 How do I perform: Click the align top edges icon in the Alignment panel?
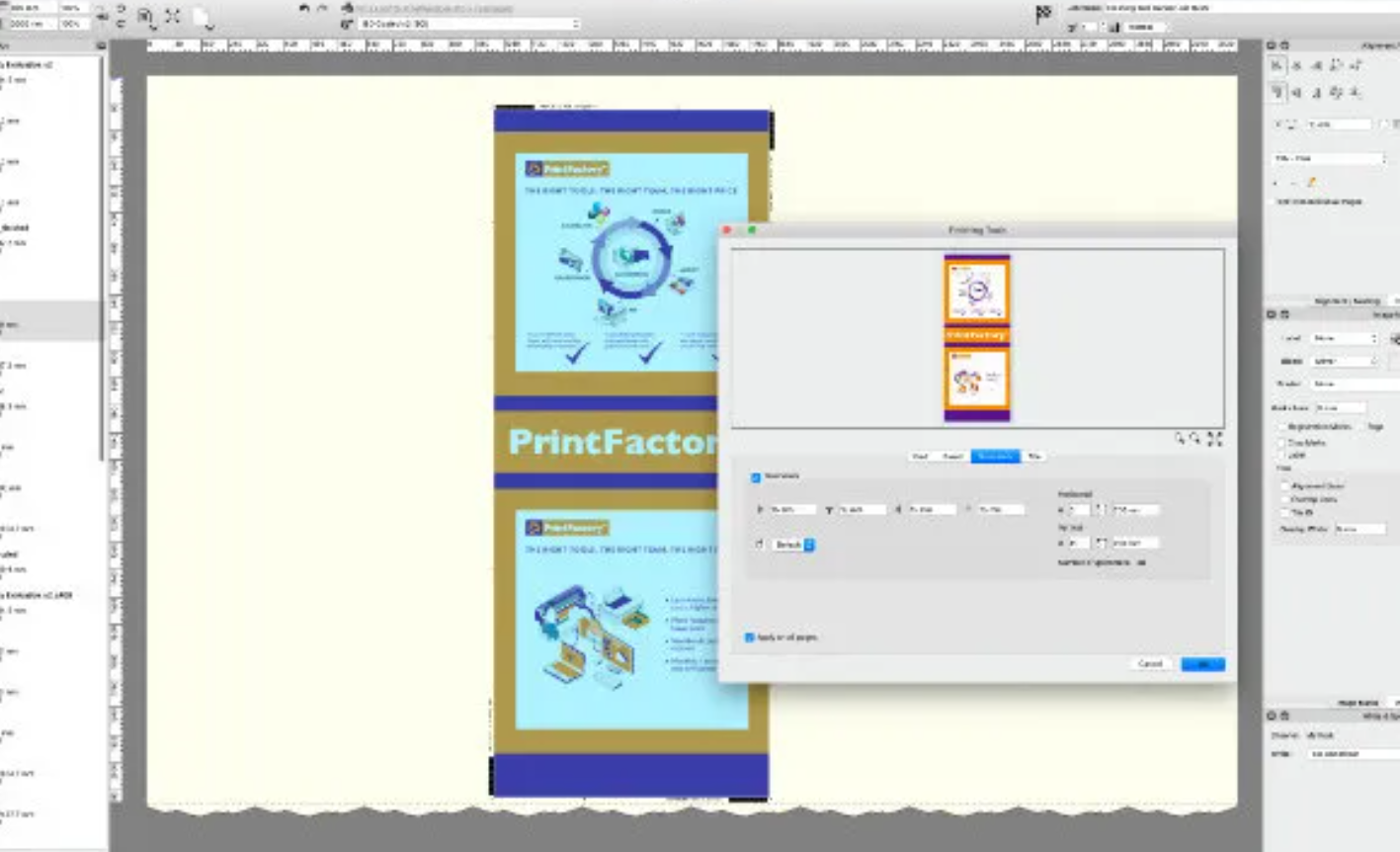1276,92
